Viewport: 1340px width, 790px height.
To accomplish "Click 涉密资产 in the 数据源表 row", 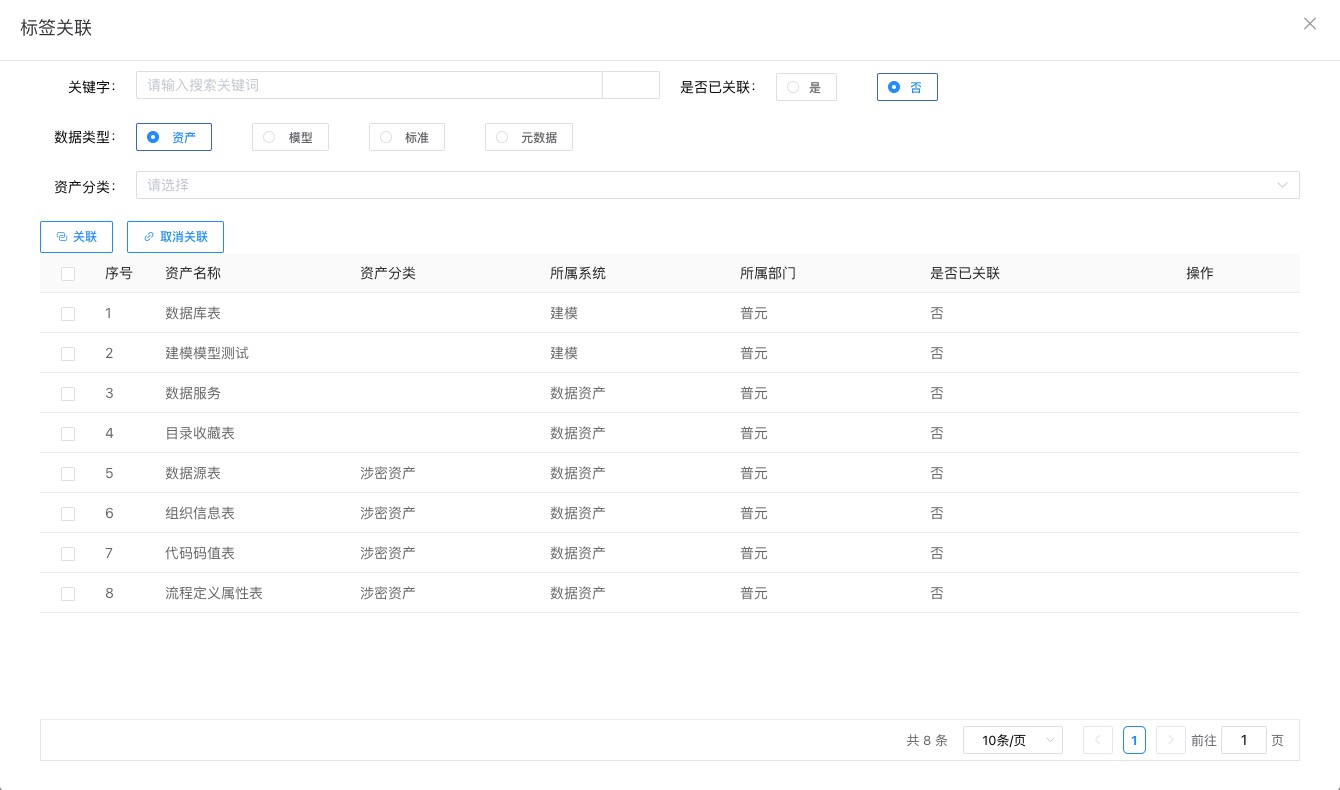I will 388,473.
